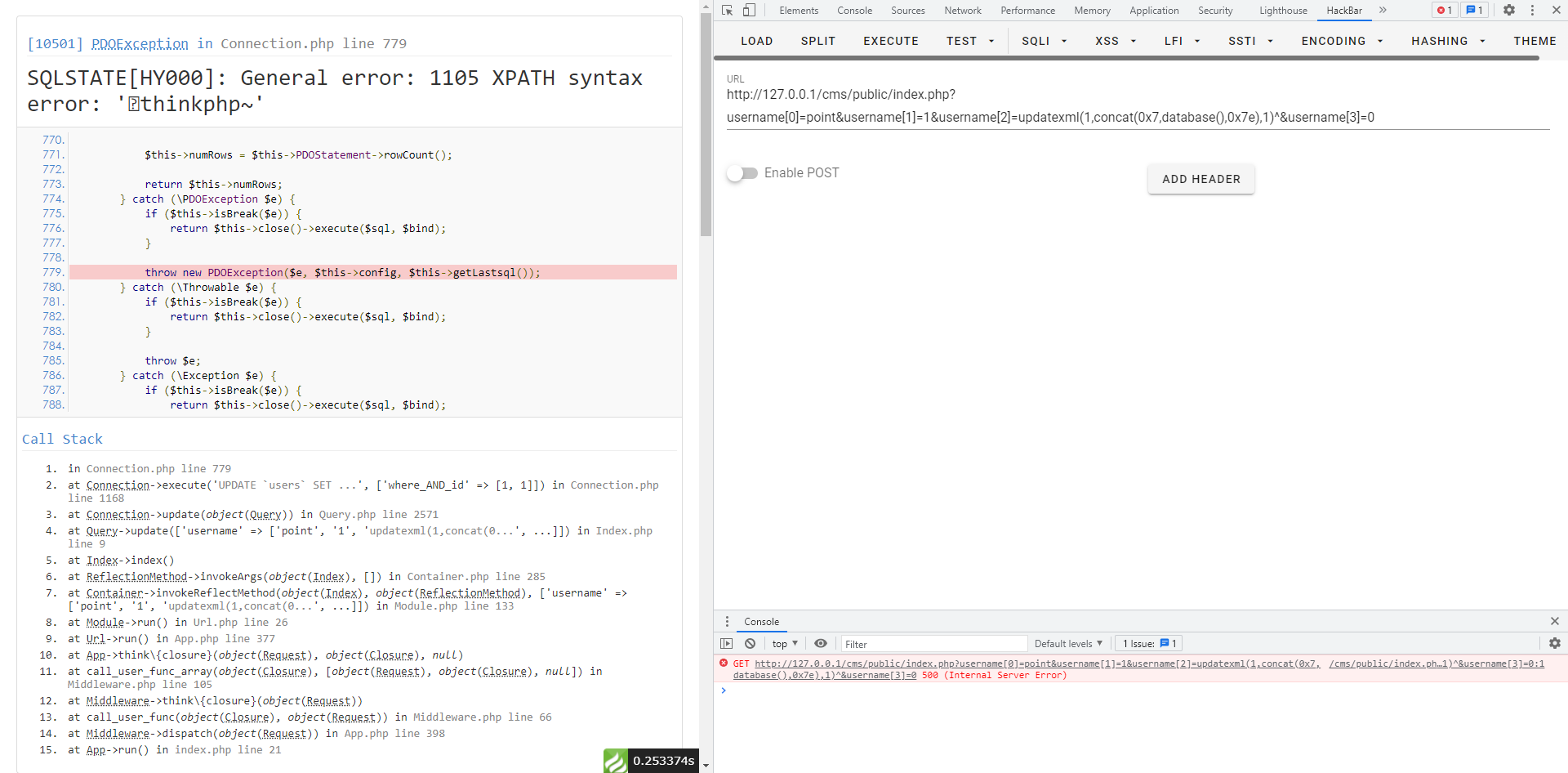Select the inspect element cursor icon
Viewport: 1568px width, 773px height.
pyautogui.click(x=726, y=10)
